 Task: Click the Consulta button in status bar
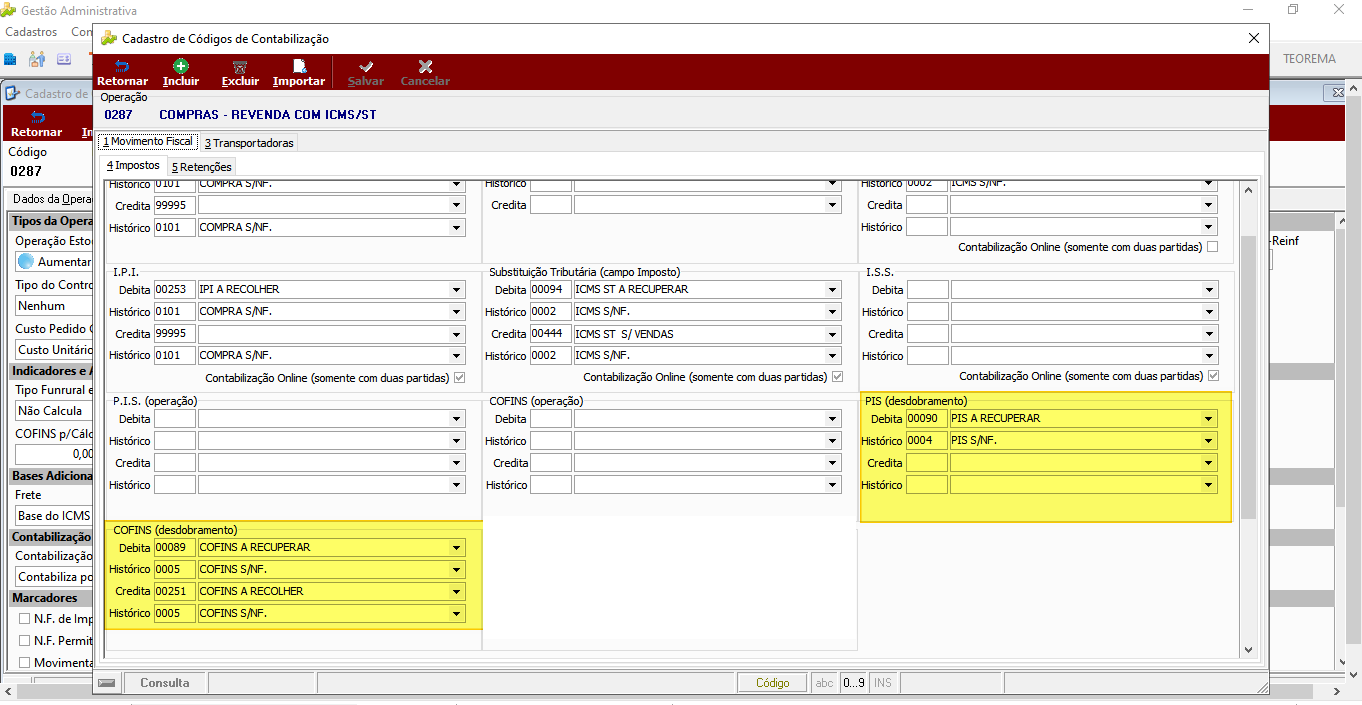point(165,683)
